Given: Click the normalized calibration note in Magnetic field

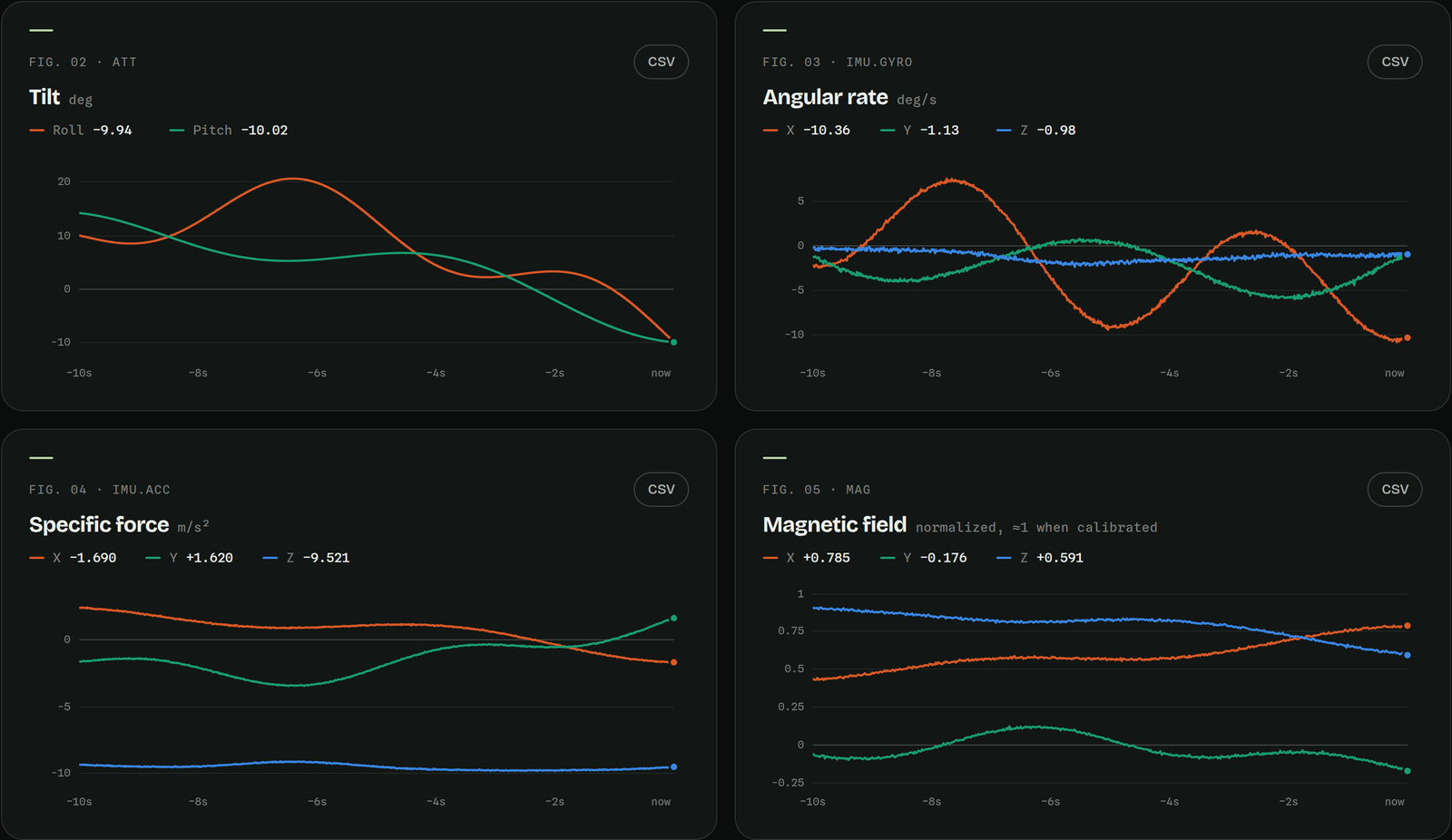Looking at the screenshot, I should point(1036,527).
